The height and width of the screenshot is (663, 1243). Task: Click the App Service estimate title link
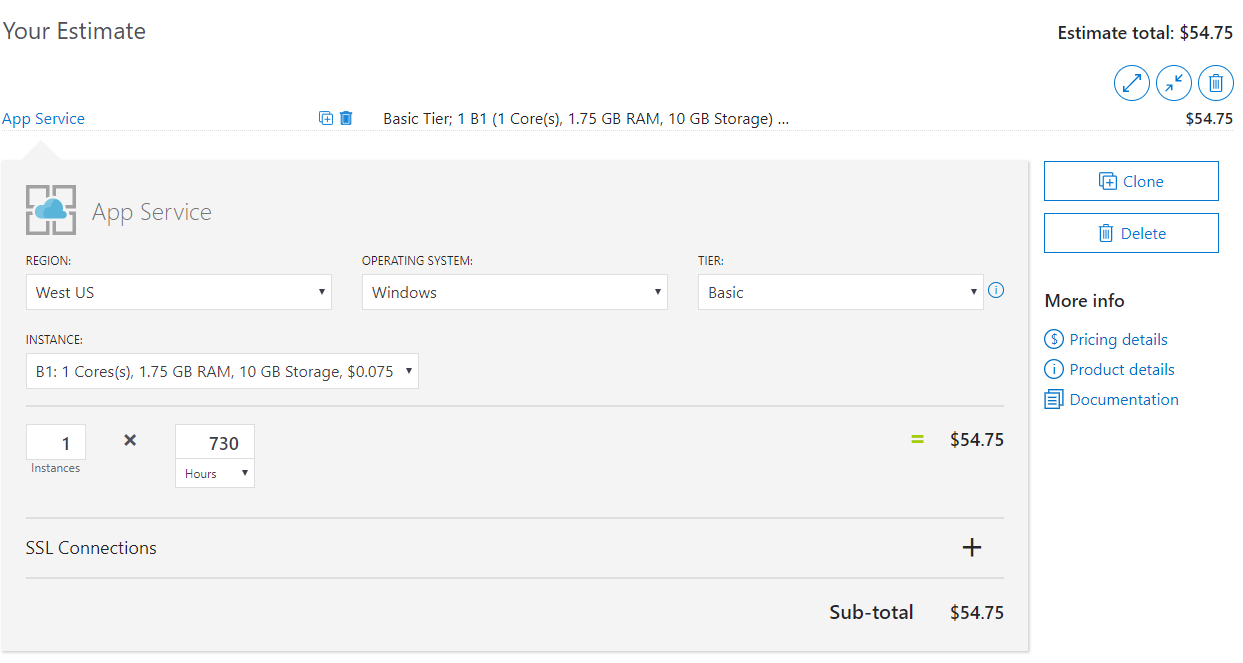[43, 118]
